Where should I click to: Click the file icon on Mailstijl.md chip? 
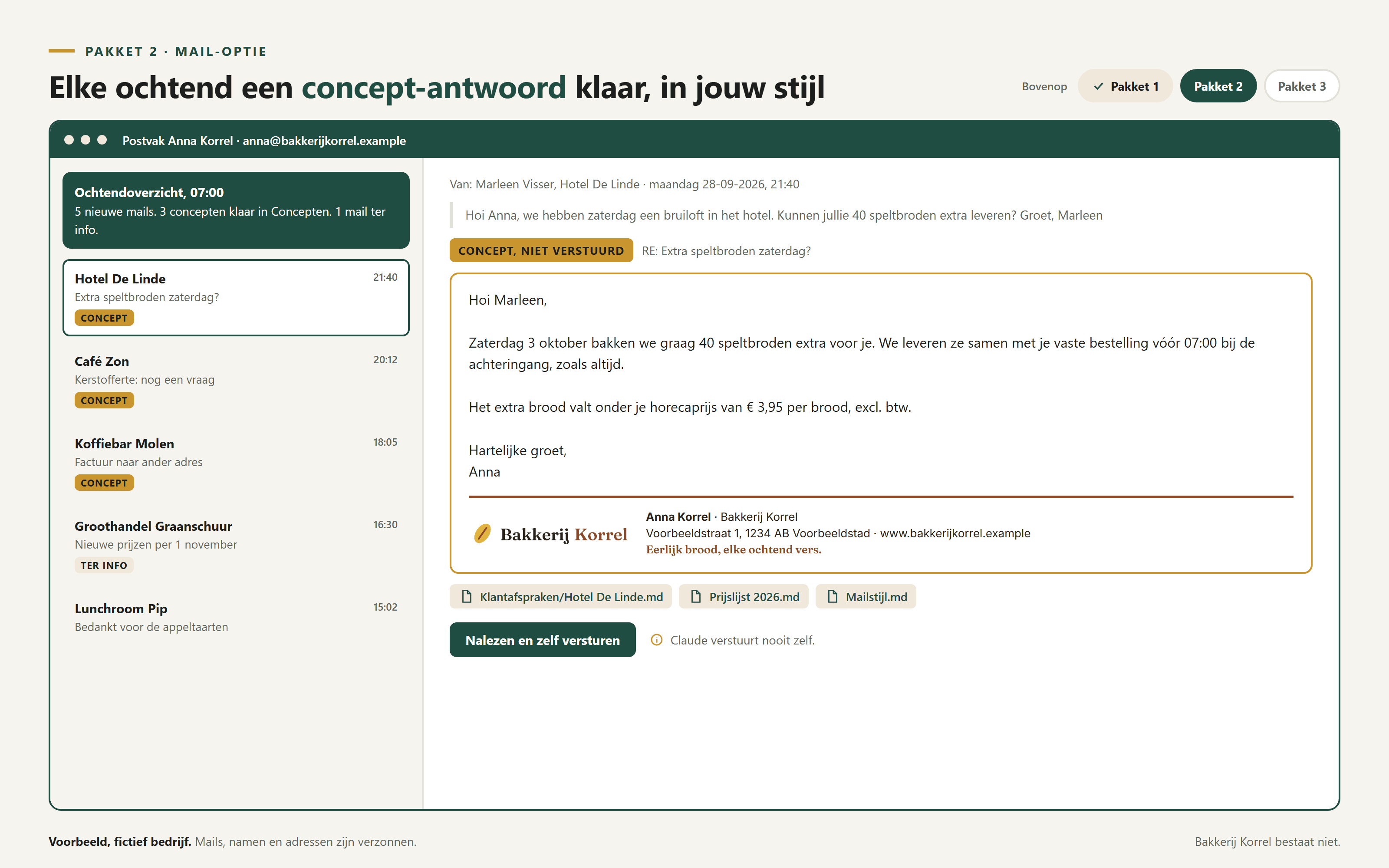pyautogui.click(x=832, y=596)
